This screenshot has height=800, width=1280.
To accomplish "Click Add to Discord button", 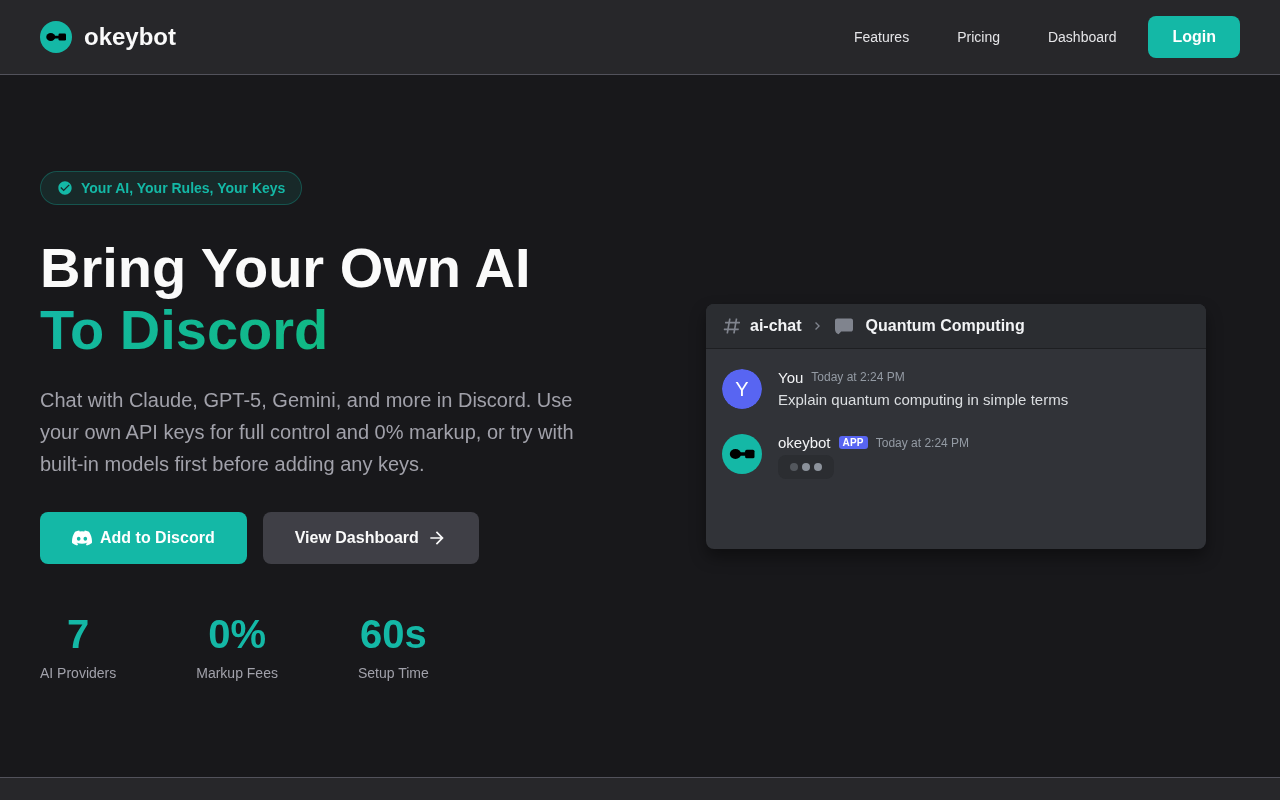I will point(143,538).
